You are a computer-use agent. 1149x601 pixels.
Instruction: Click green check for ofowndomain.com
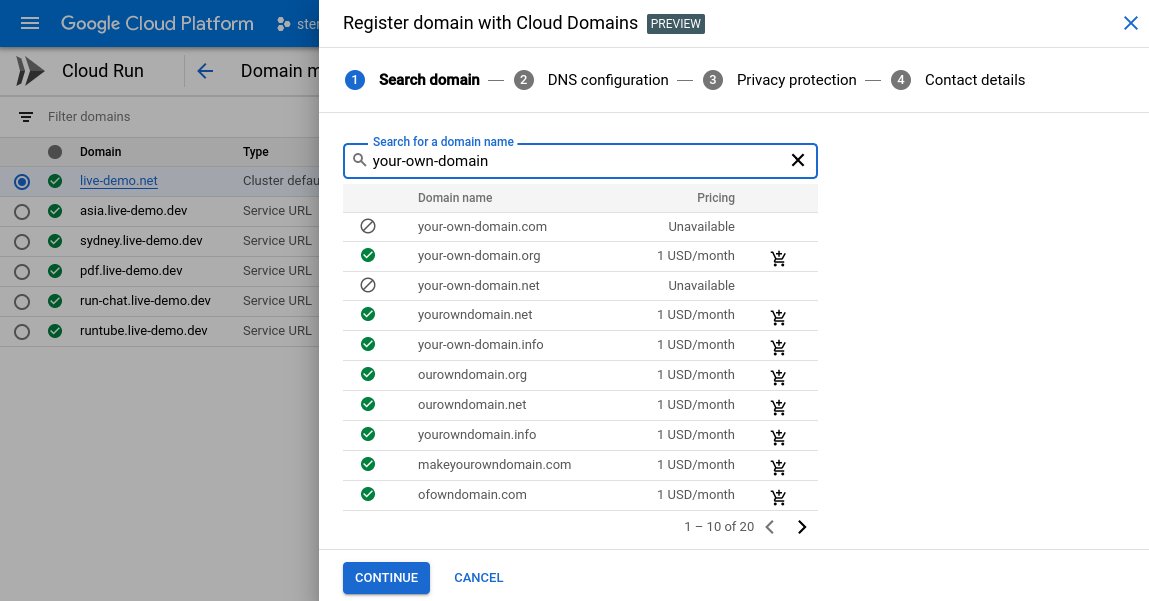pyautogui.click(x=368, y=494)
